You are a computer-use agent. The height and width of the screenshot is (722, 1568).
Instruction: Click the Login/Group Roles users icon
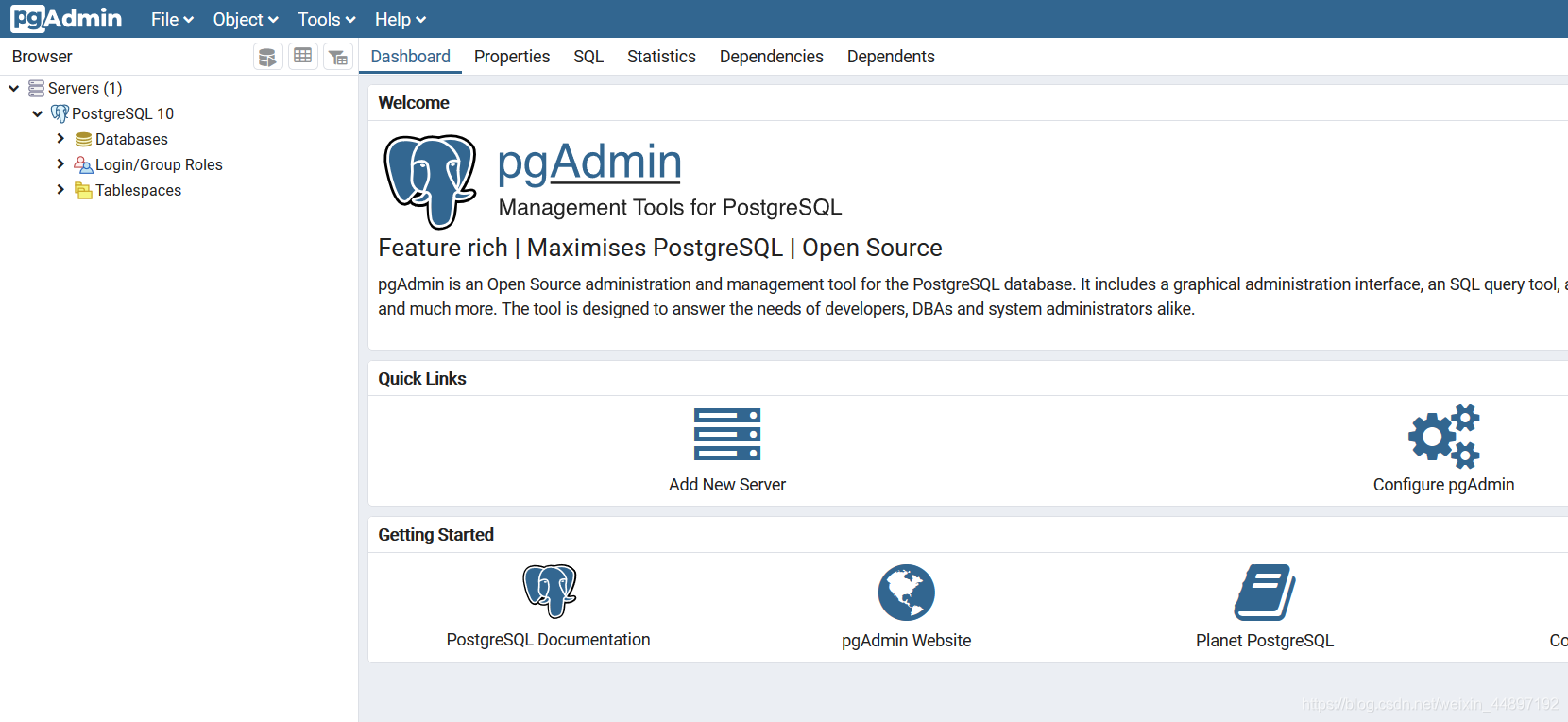(83, 164)
